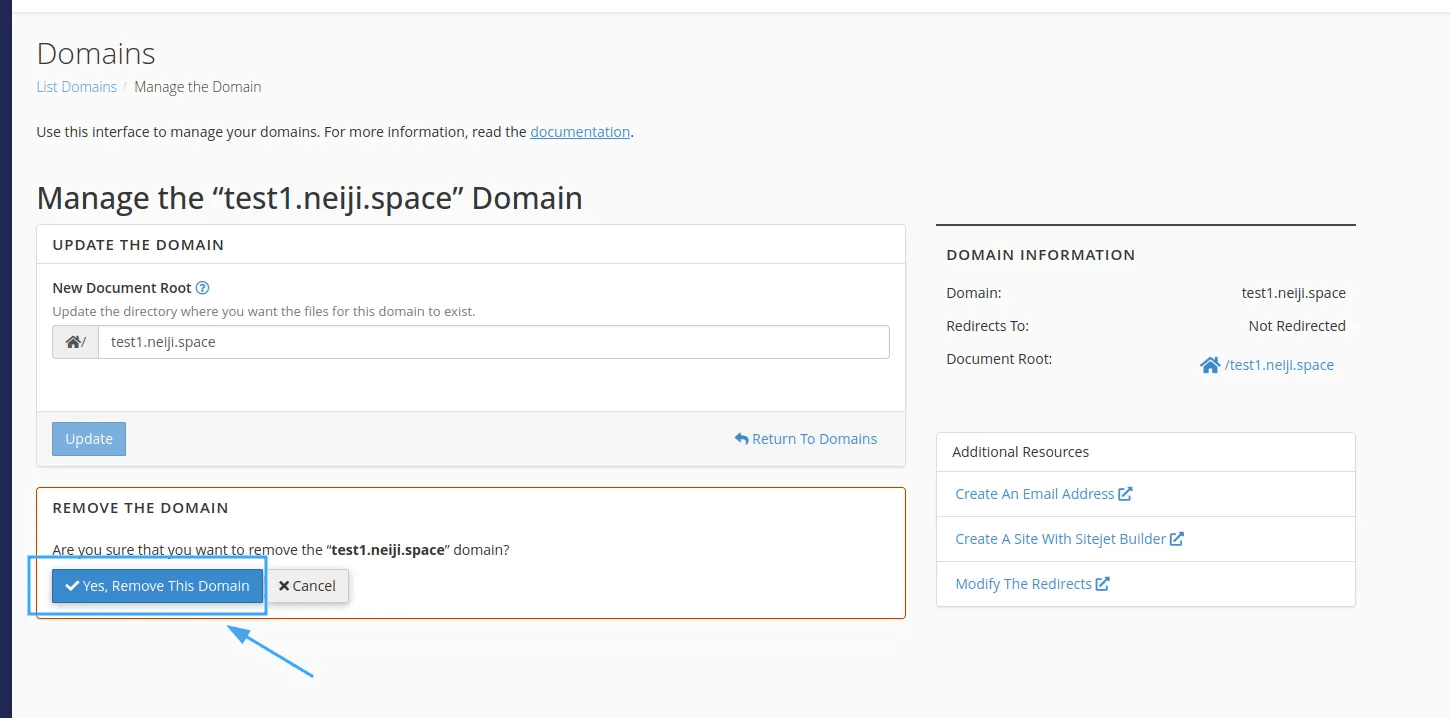Confirm with Yes, Remove This Domain
The image size is (1450, 718).
click(x=156, y=585)
